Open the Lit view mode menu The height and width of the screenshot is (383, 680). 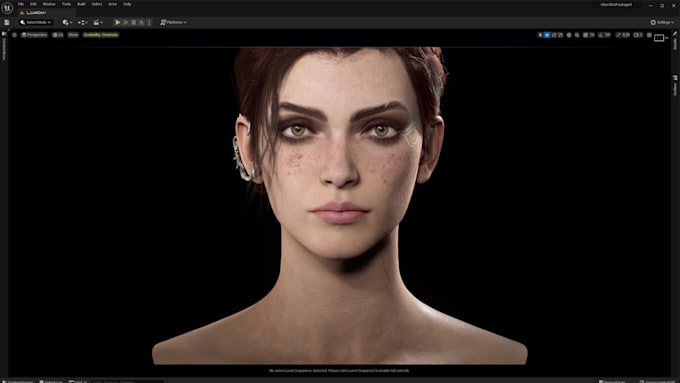(58, 35)
